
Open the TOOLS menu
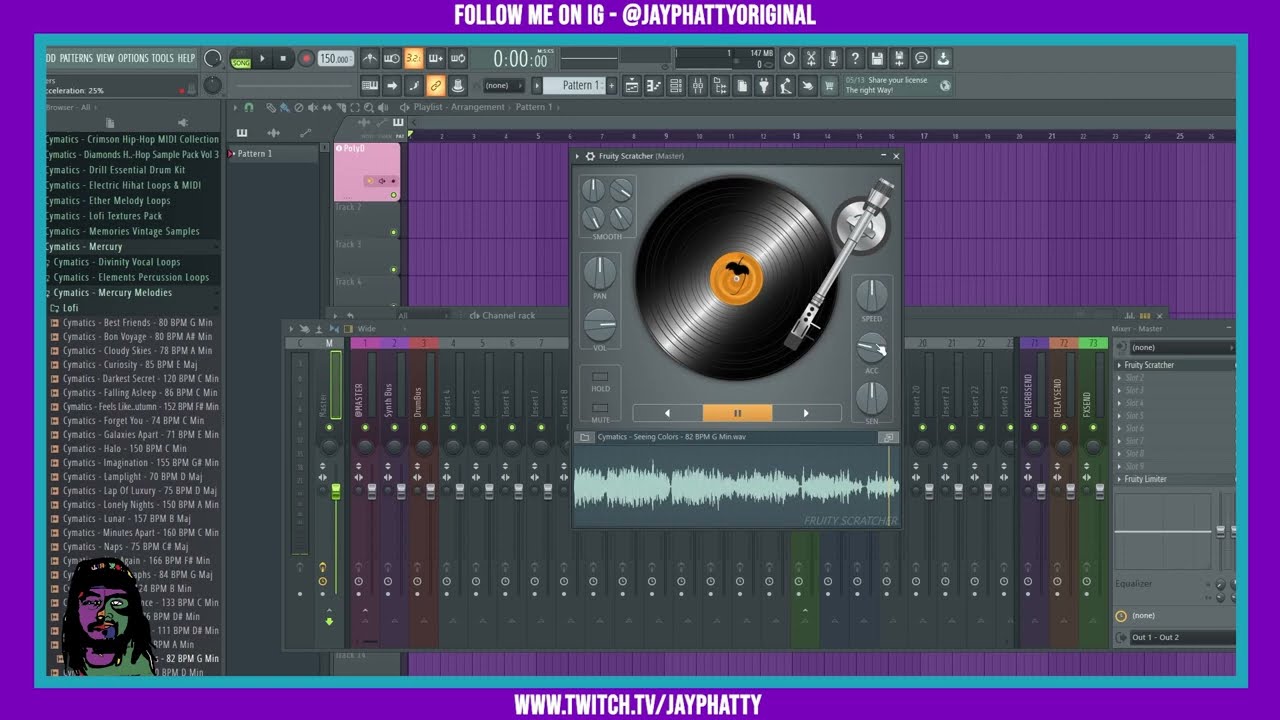coord(162,58)
